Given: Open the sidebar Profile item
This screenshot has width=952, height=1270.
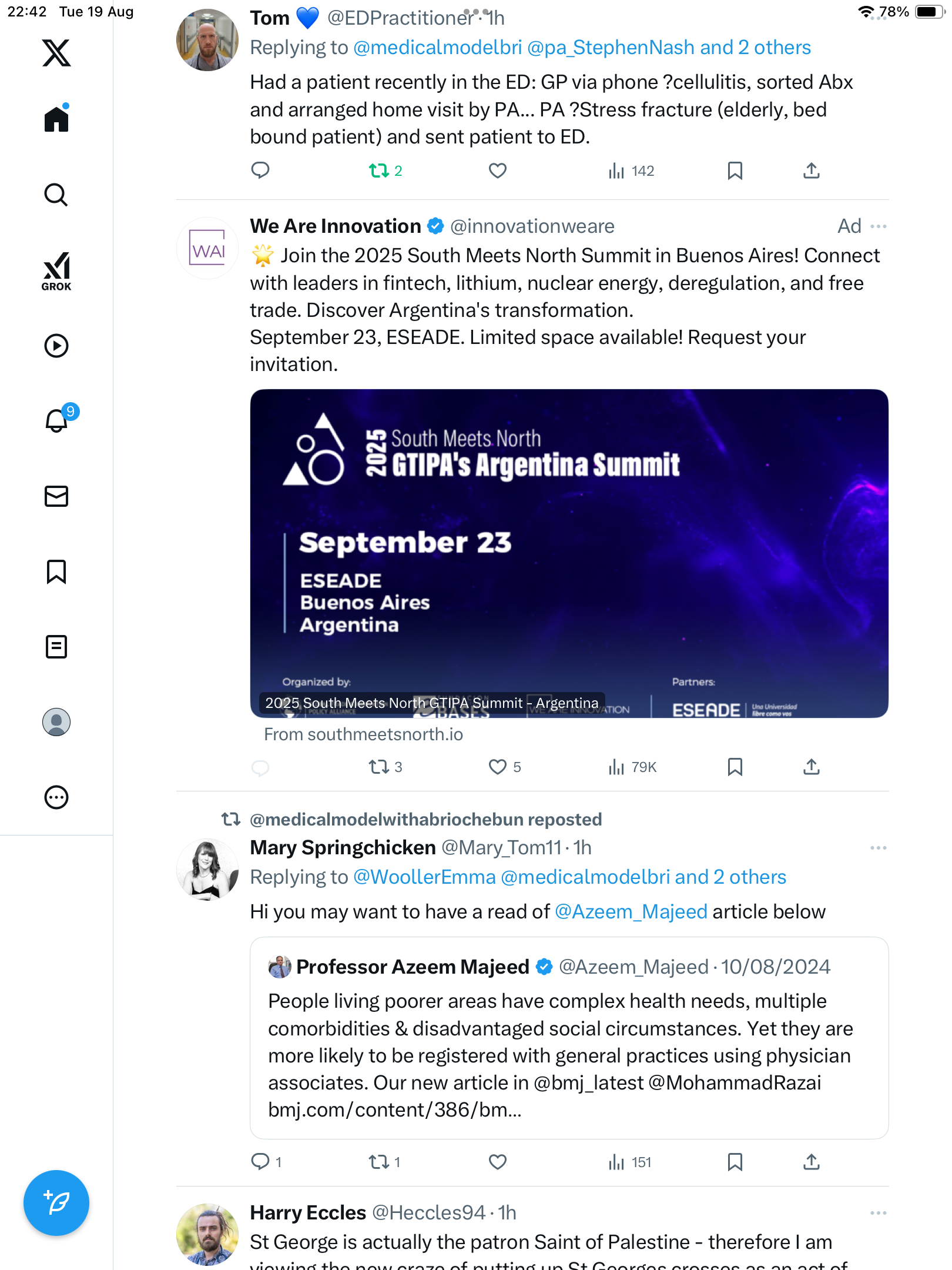Looking at the screenshot, I should point(56,722).
